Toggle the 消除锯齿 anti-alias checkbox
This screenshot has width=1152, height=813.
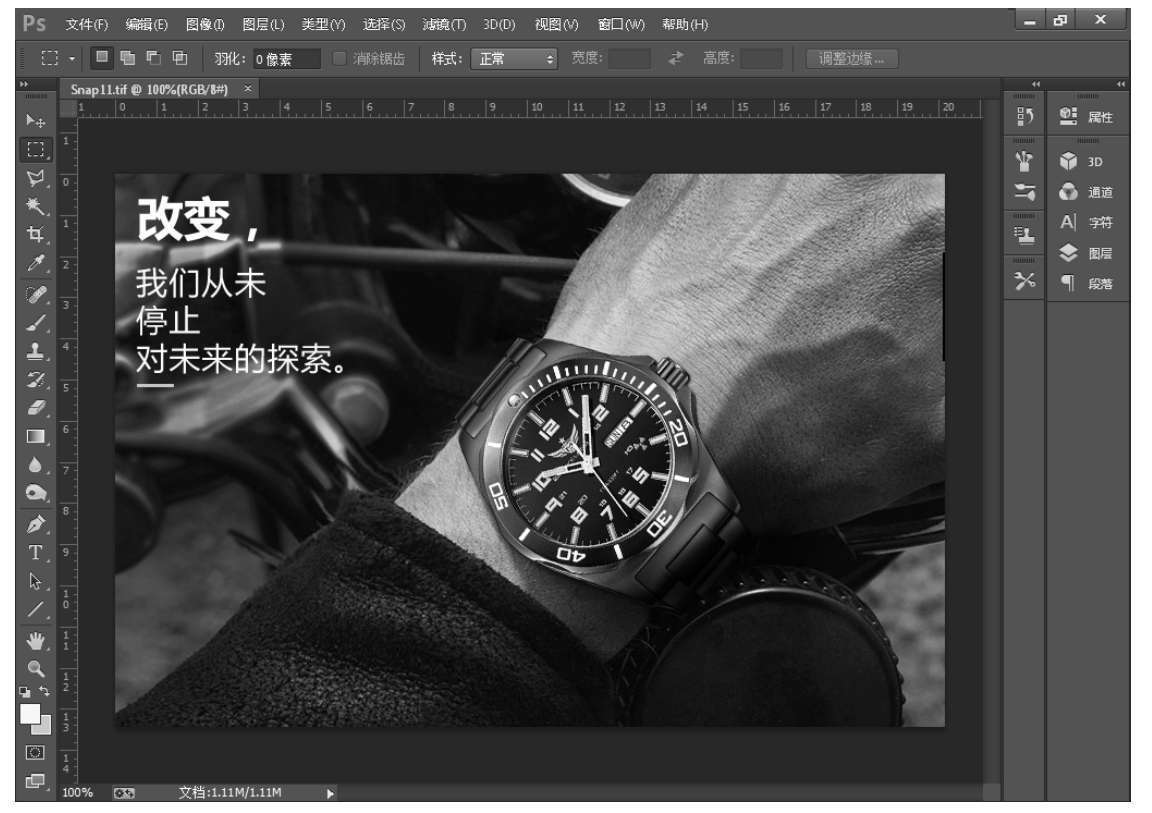(x=339, y=59)
